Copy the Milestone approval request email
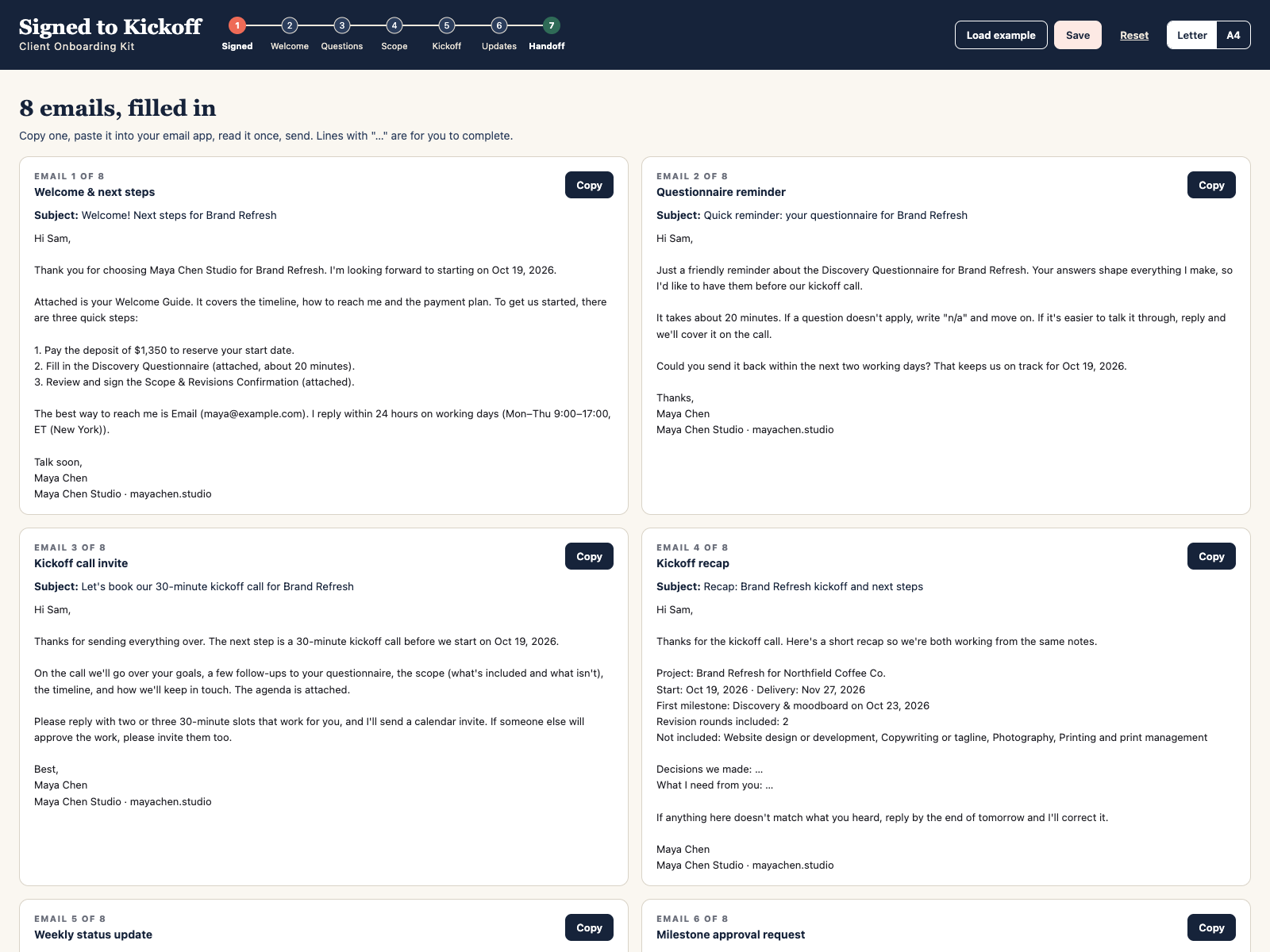This screenshot has height=952, width=1270. (x=1211, y=927)
